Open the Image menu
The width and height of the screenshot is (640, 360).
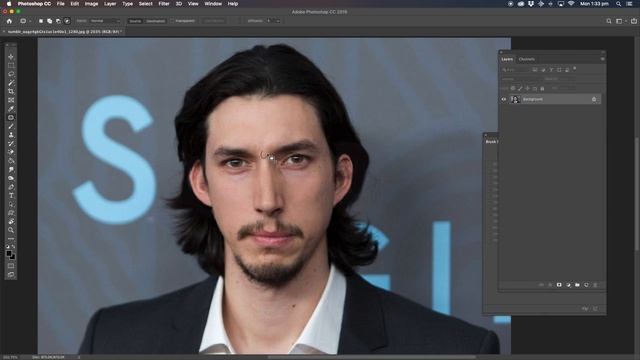[91, 4]
